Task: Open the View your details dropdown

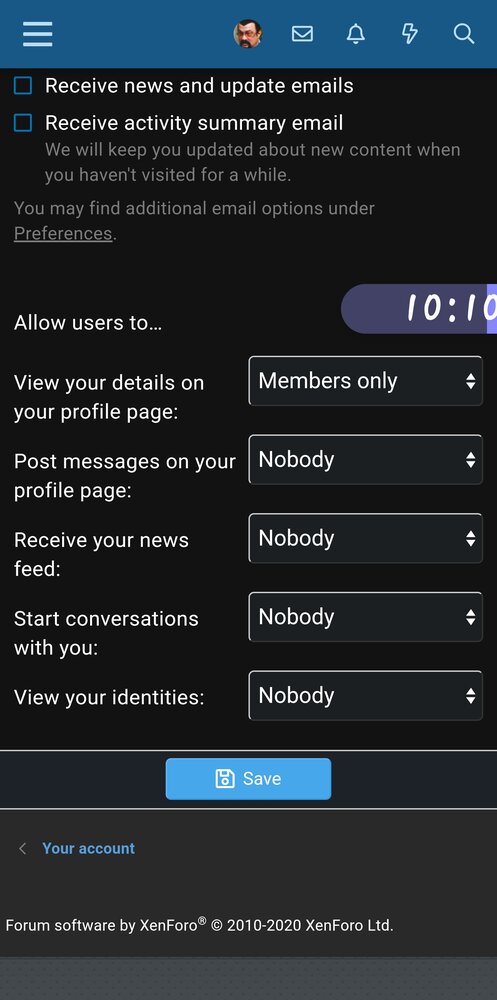Action: pos(366,381)
